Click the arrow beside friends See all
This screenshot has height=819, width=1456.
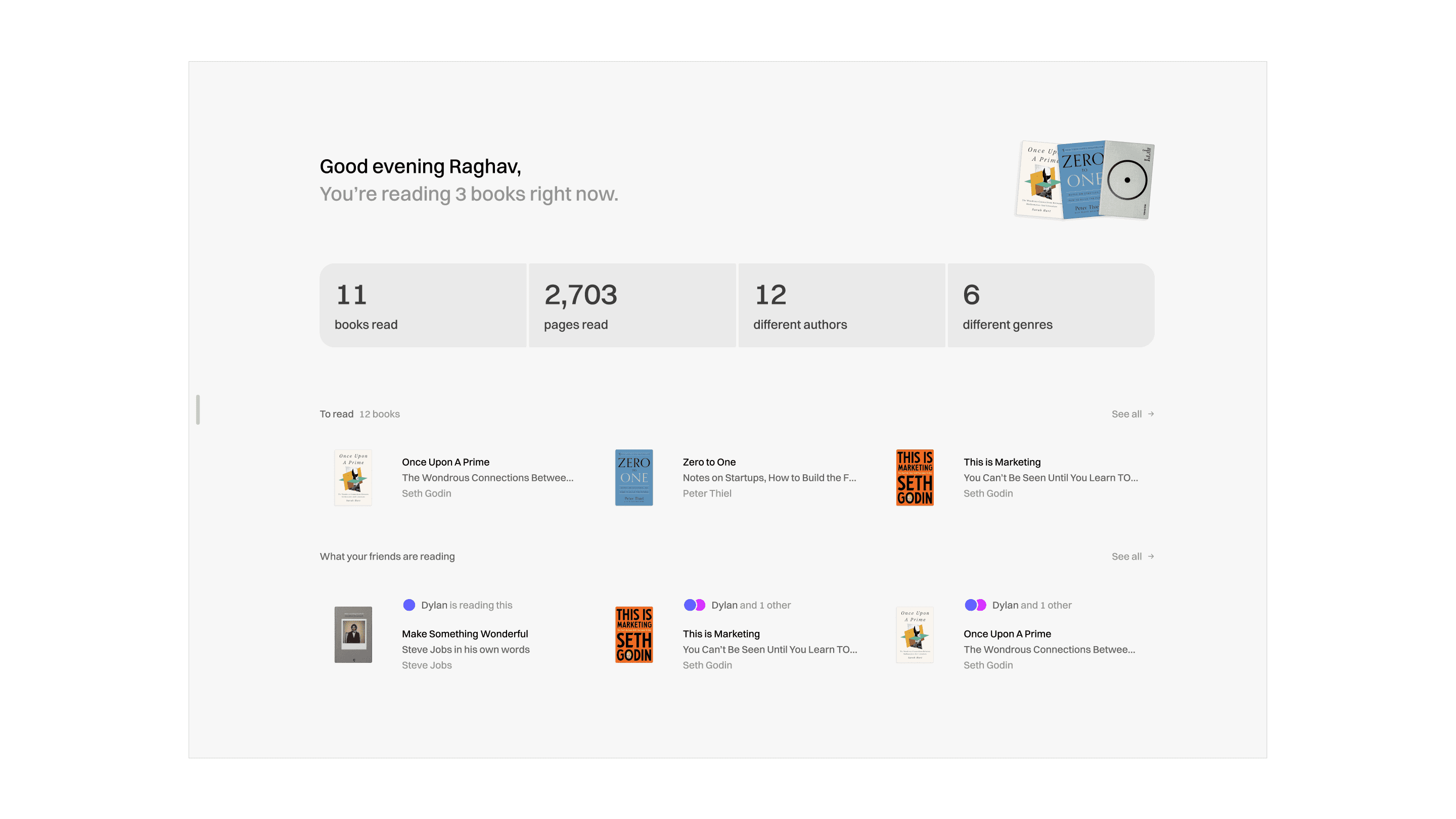1151,556
